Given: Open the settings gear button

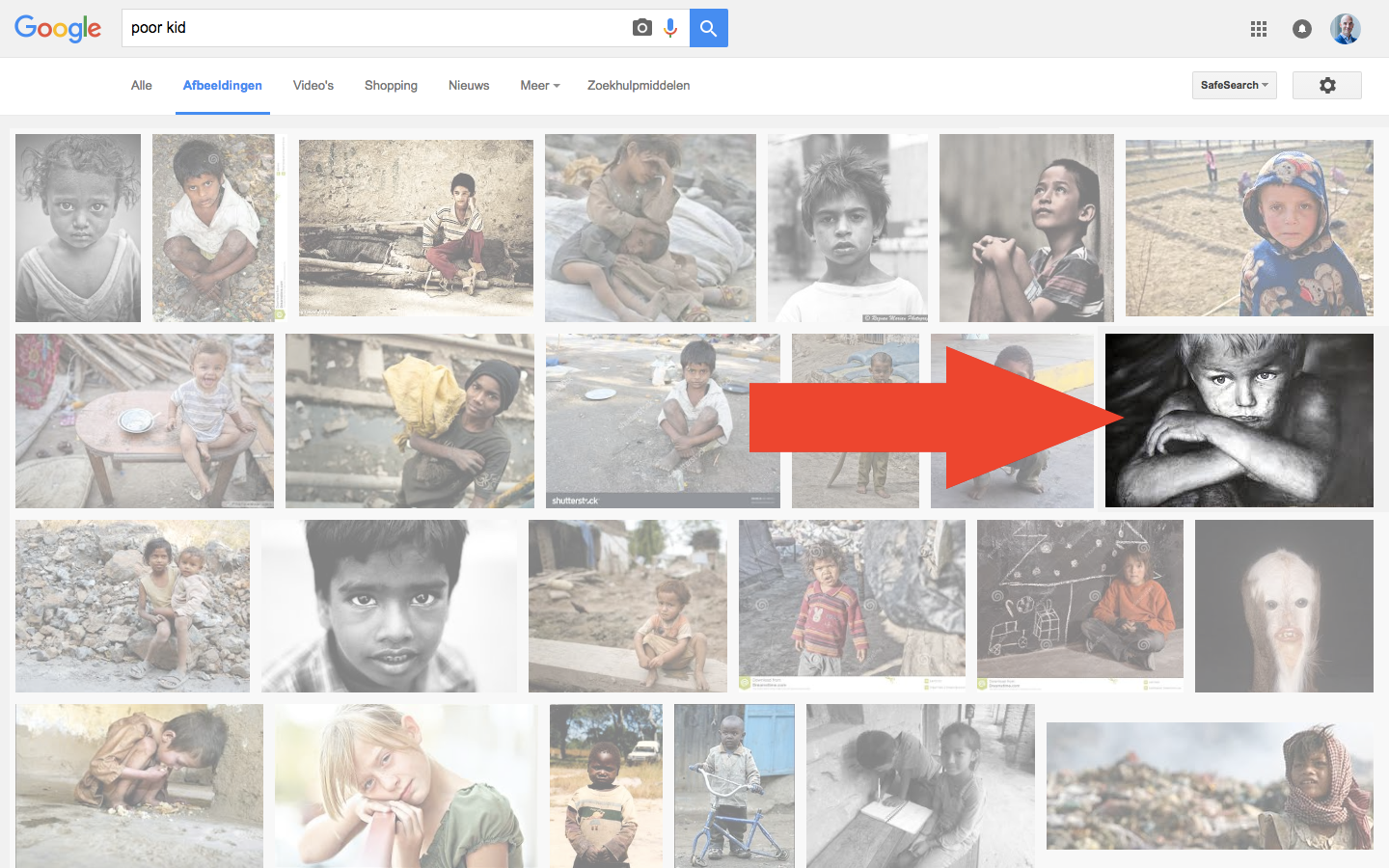Looking at the screenshot, I should point(1326,85).
